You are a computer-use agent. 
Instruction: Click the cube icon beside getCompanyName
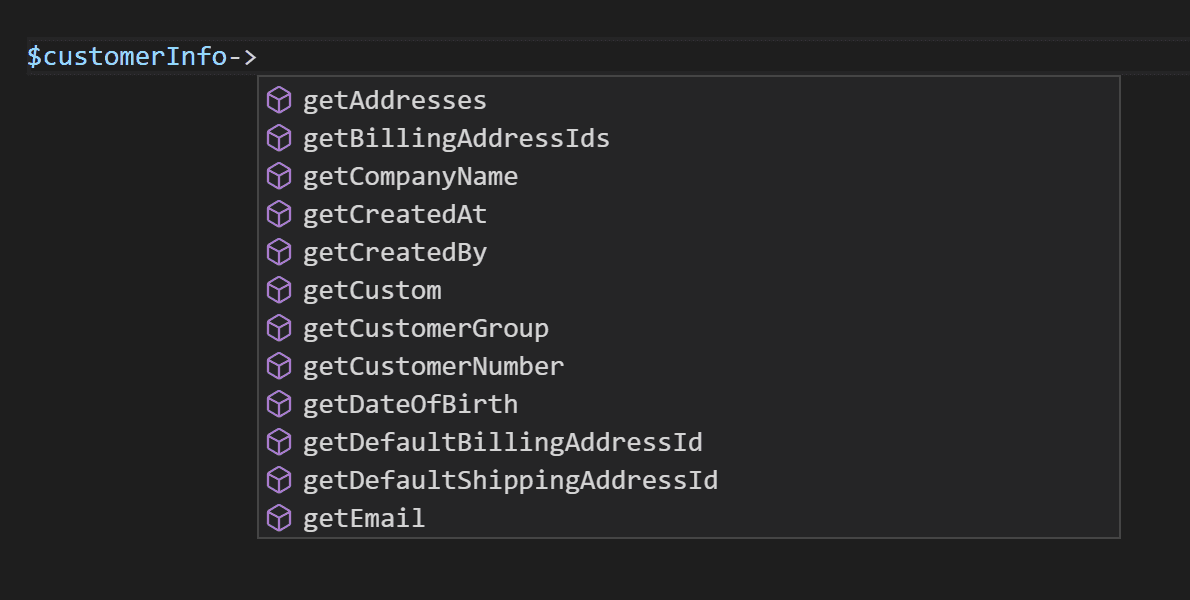(278, 176)
